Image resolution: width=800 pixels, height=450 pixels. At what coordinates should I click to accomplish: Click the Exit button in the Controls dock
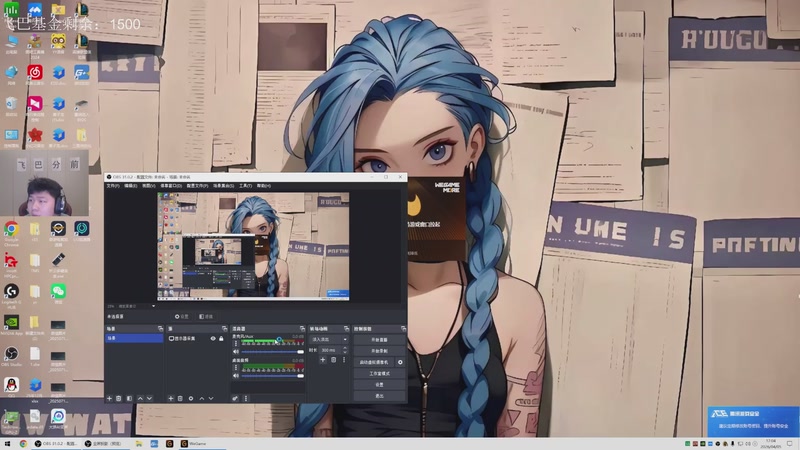tap(379, 396)
